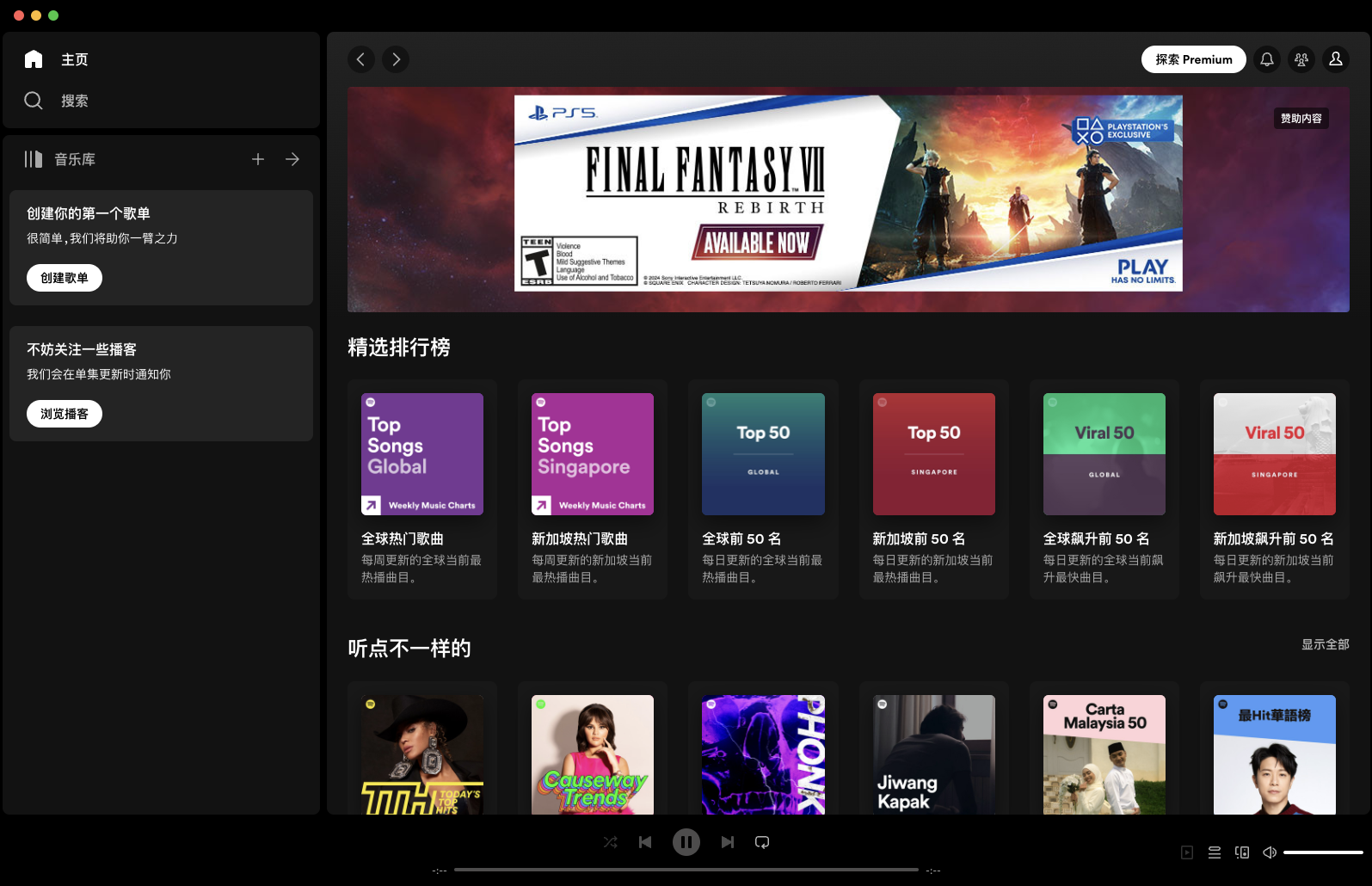
Task: Click 听点不一样的 section heading
Action: tap(409, 649)
